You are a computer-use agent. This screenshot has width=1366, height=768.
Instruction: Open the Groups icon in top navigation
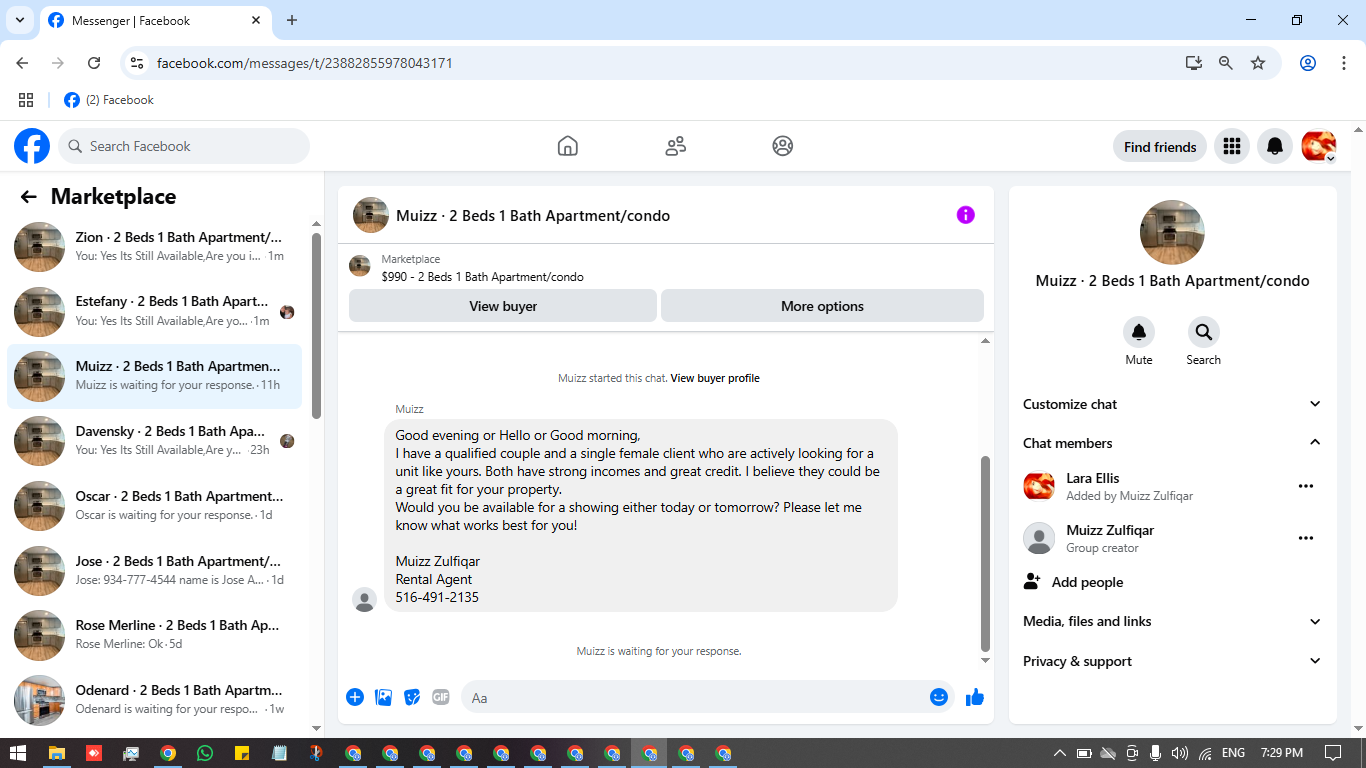[783, 146]
